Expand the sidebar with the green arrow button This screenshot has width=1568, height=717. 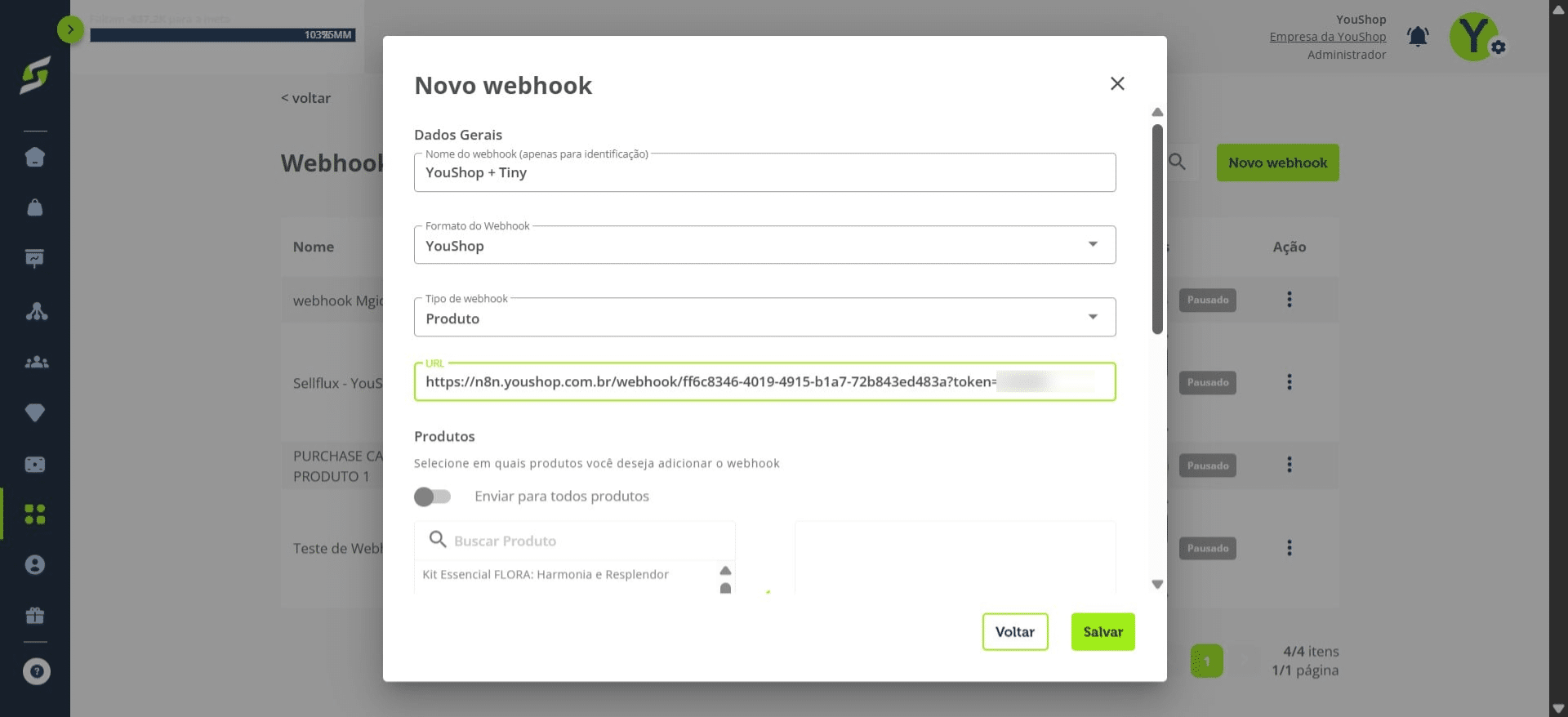click(70, 30)
